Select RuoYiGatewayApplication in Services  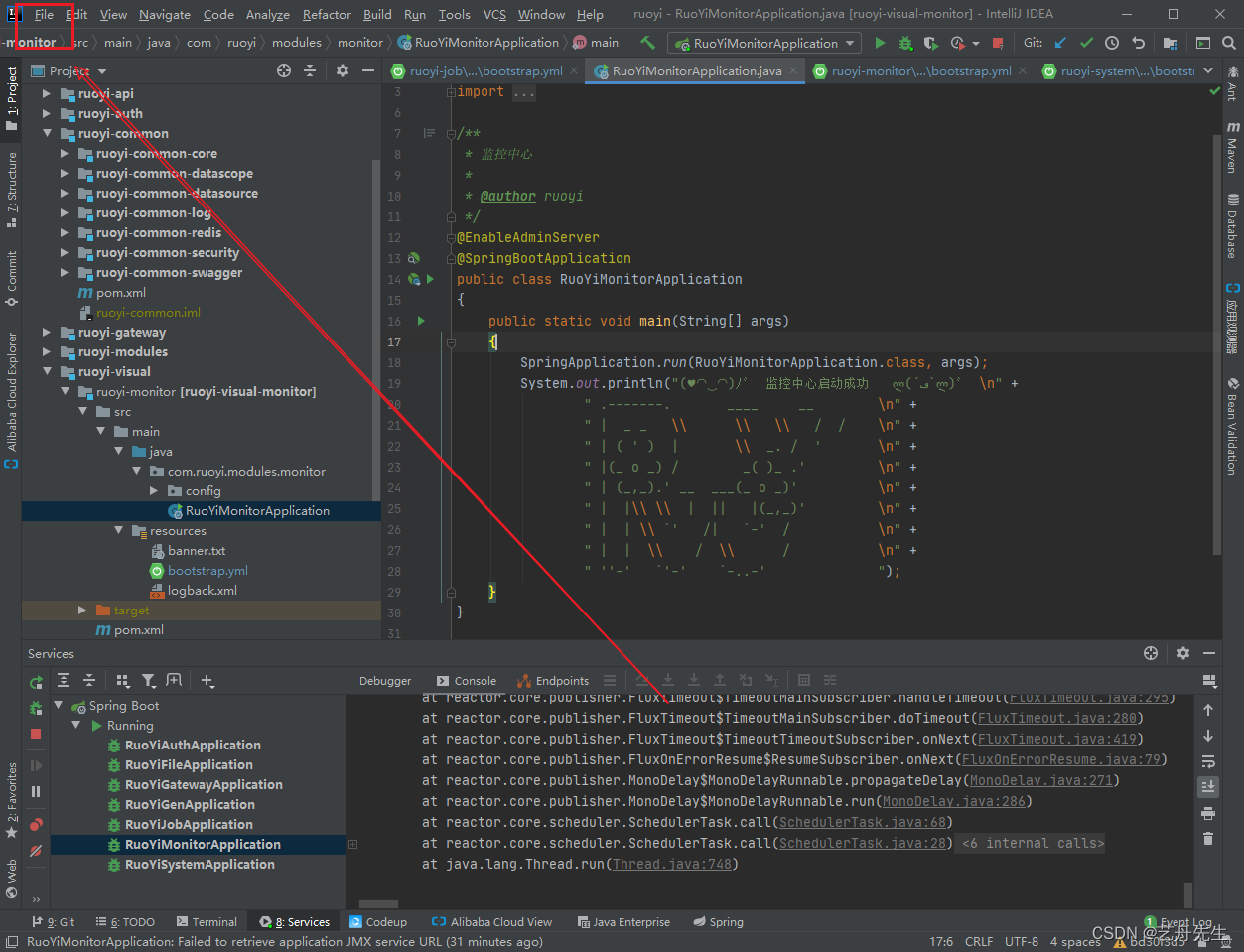click(x=204, y=784)
